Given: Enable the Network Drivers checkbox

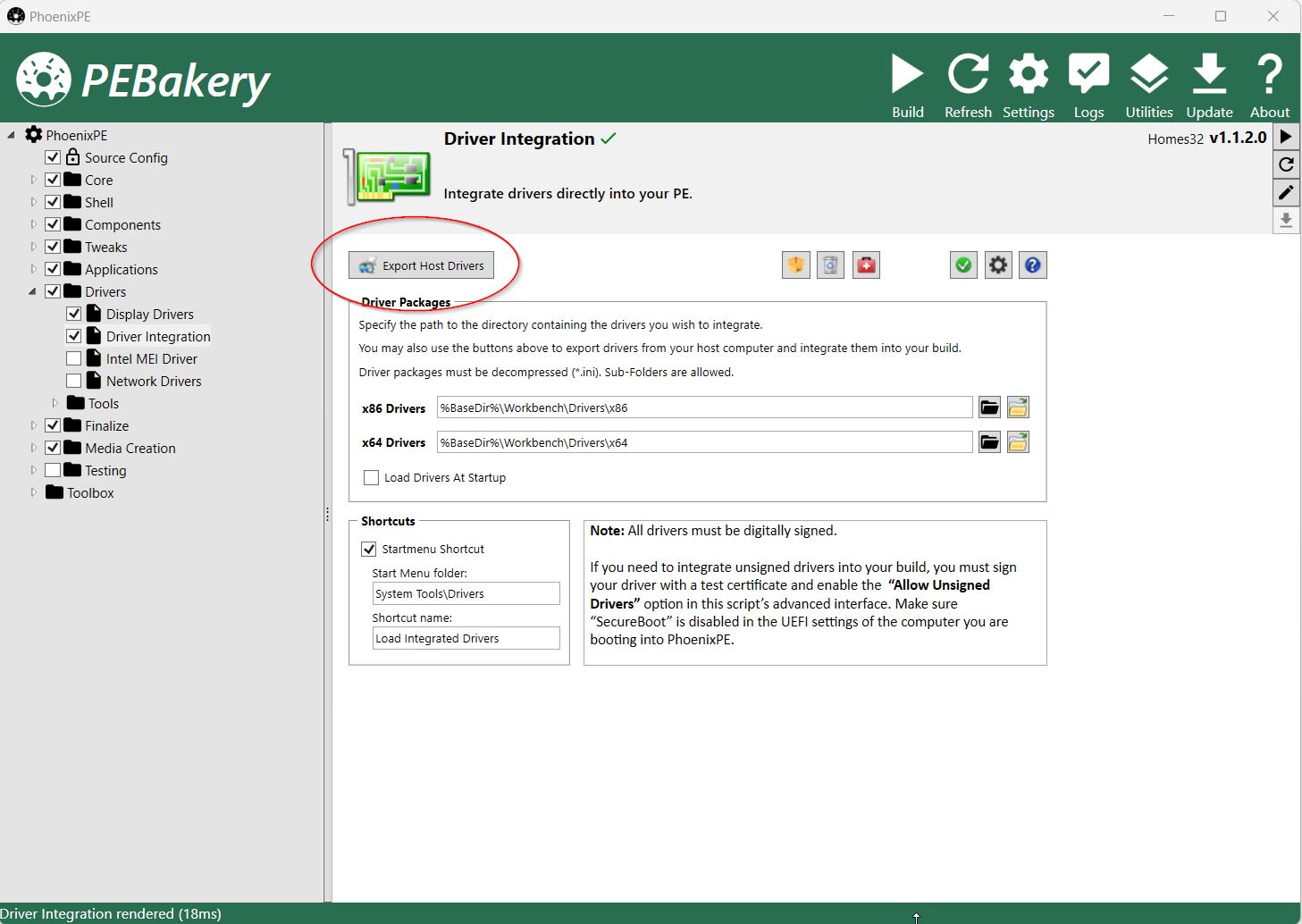Looking at the screenshot, I should [74, 381].
